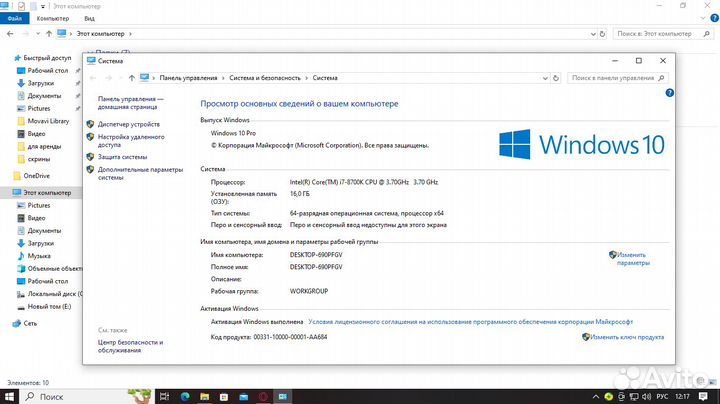This screenshot has width=720, height=404.
Task: Expand the address bar history dropdown
Action: click(x=545, y=78)
